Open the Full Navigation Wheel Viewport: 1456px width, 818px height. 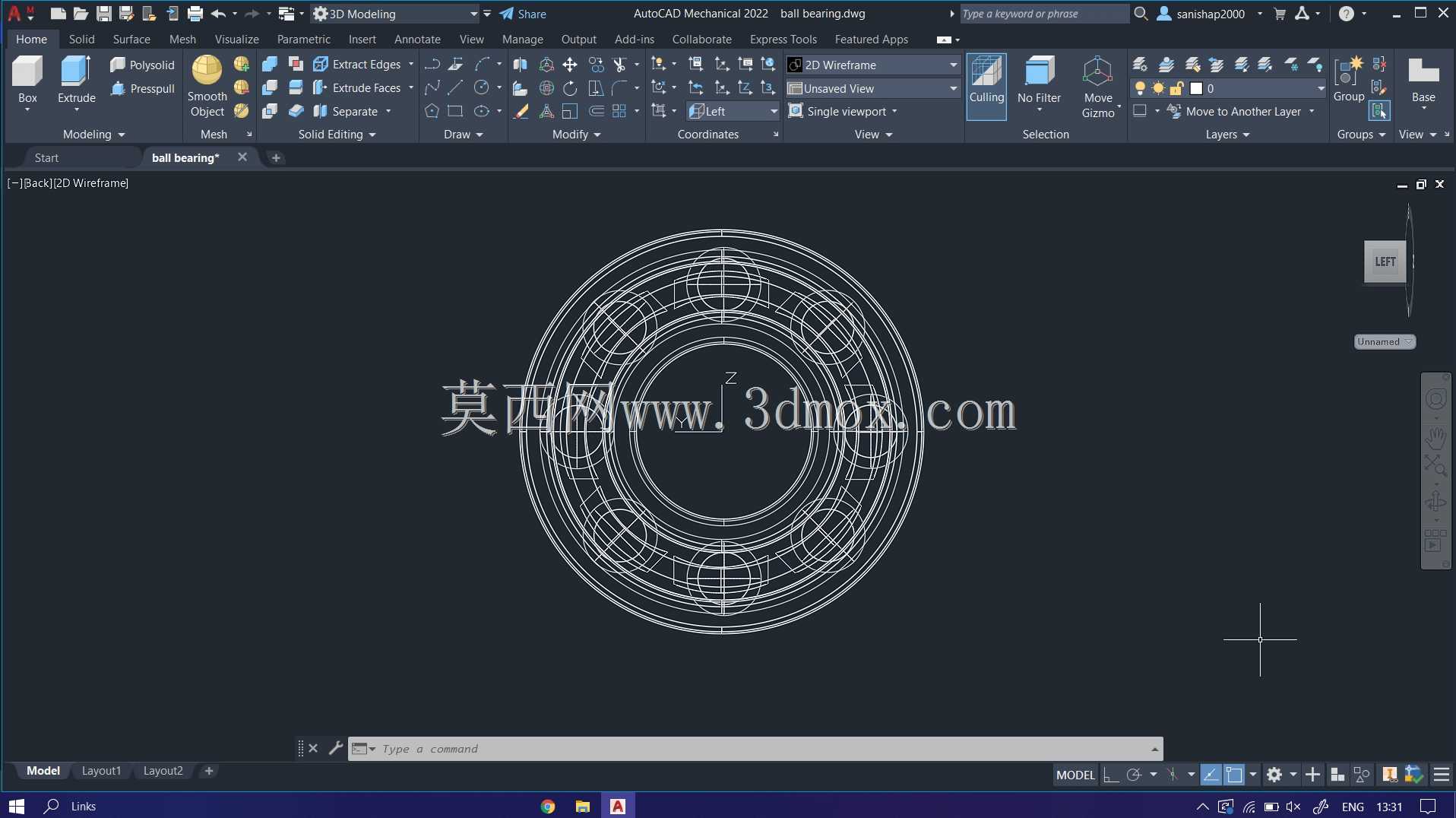pyautogui.click(x=1435, y=399)
